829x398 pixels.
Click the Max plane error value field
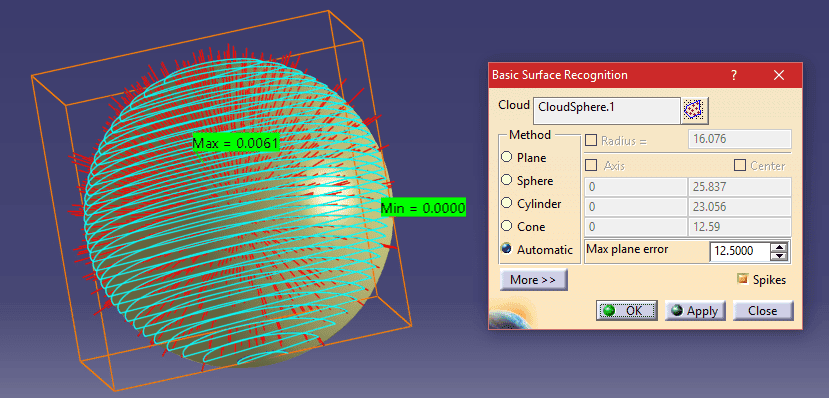click(x=739, y=251)
